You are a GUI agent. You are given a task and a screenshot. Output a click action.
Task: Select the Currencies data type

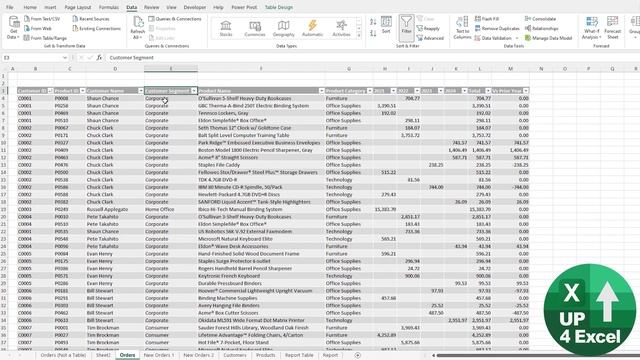point(255,29)
